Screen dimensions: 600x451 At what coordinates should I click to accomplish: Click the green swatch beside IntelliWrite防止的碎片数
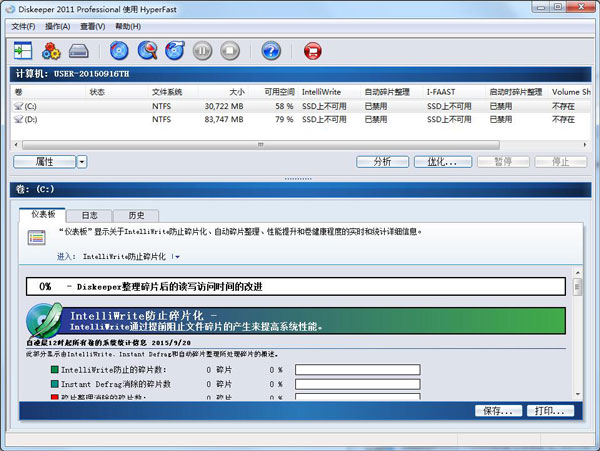click(55, 370)
